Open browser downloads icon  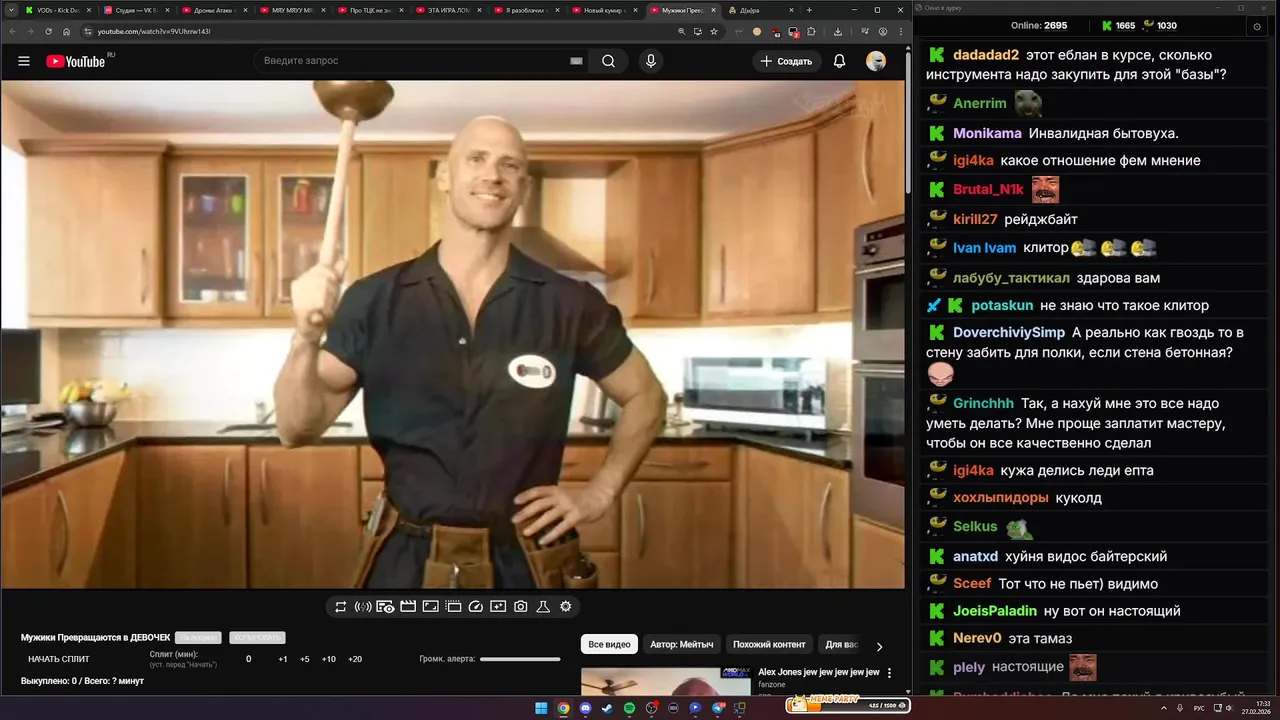(x=838, y=31)
